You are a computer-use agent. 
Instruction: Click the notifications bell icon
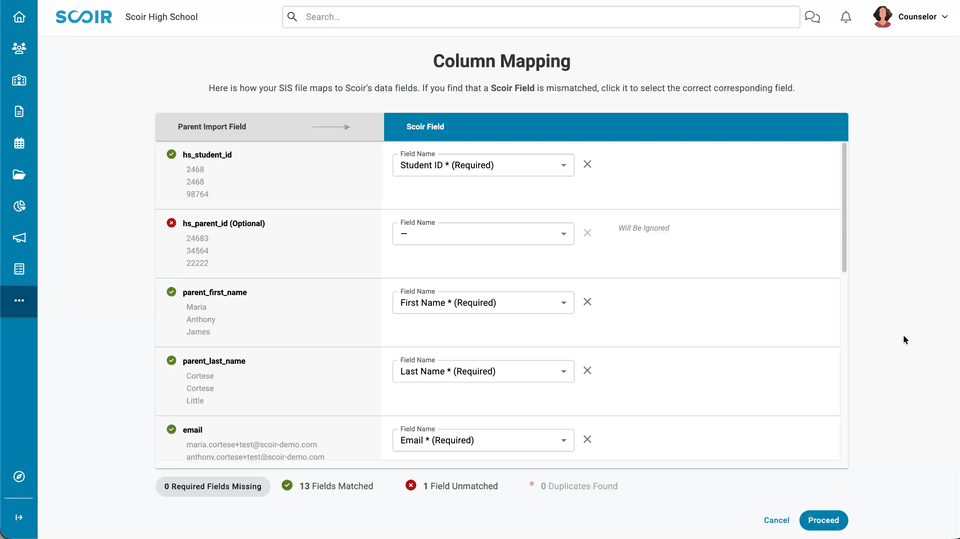click(x=846, y=17)
